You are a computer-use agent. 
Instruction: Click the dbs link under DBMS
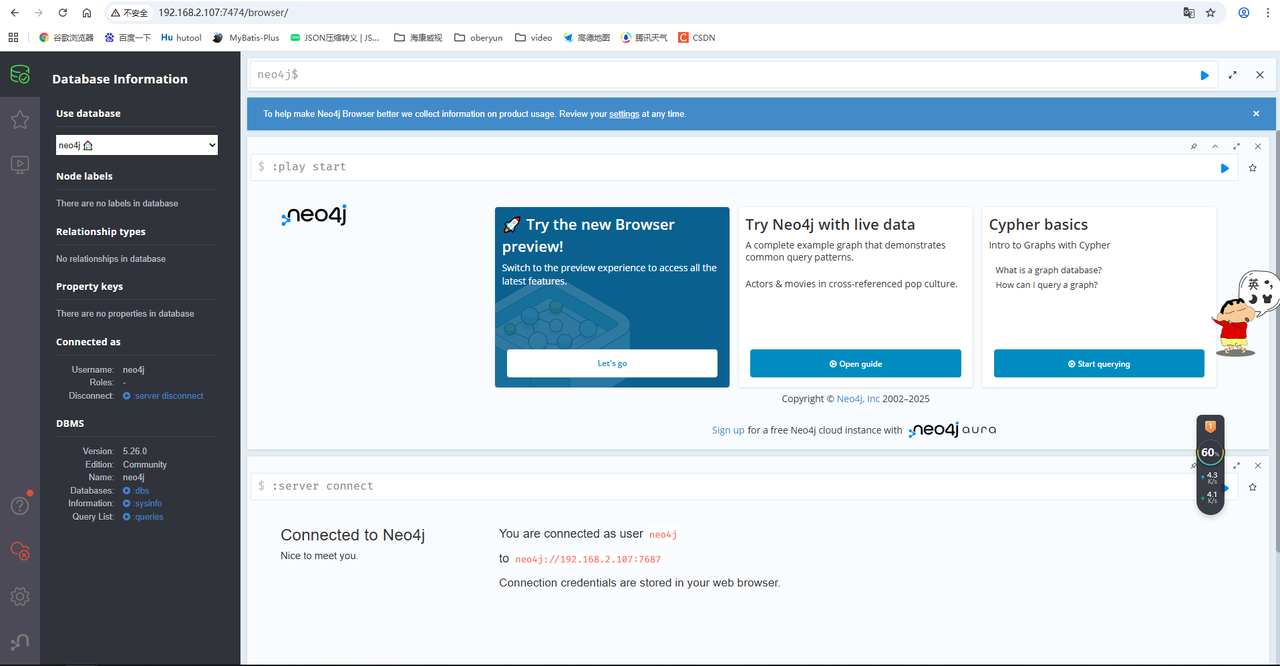[136, 491]
